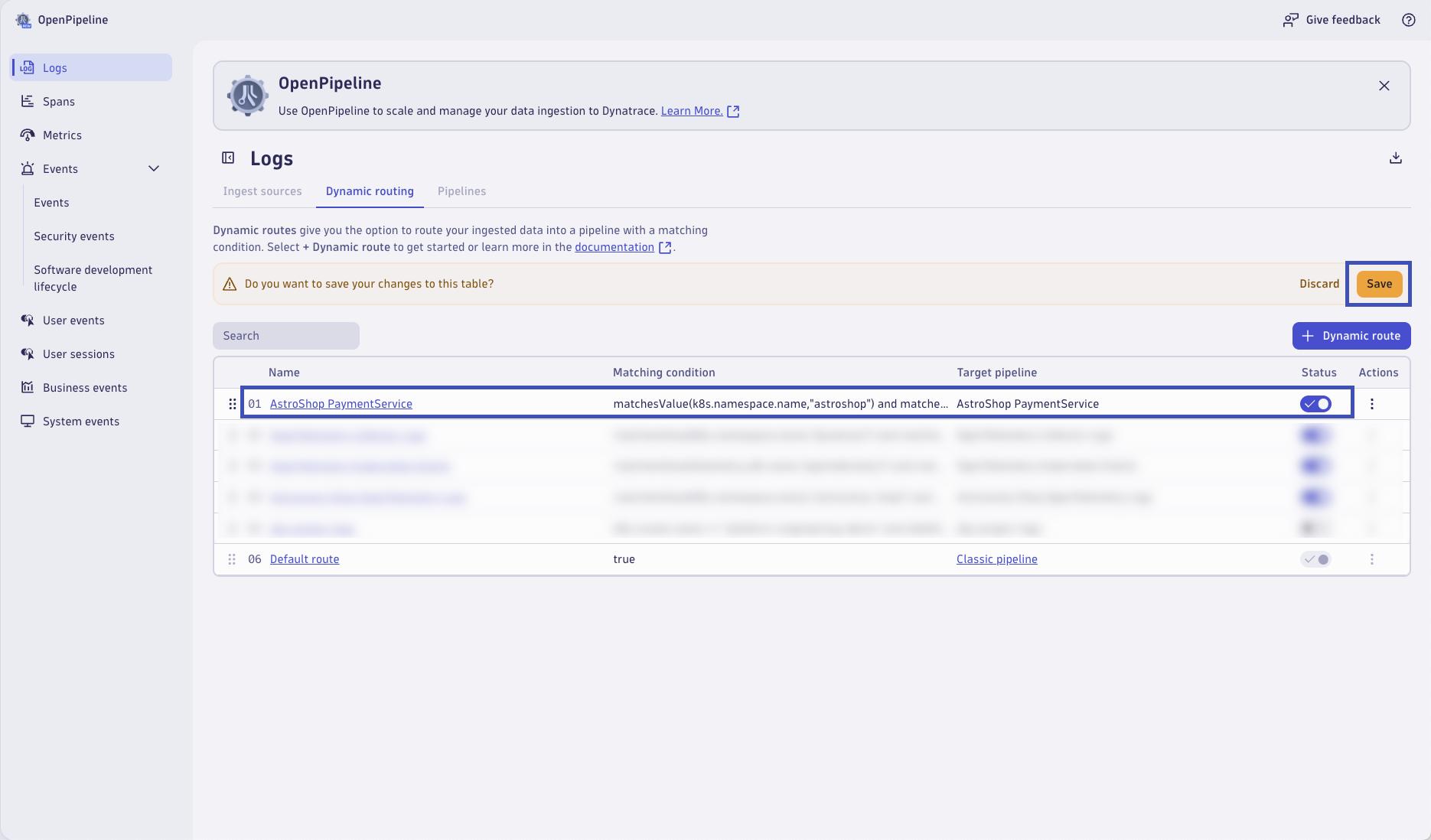Viewport: 1431px width, 840px height.
Task: Click the Events siren icon
Action: point(28,168)
